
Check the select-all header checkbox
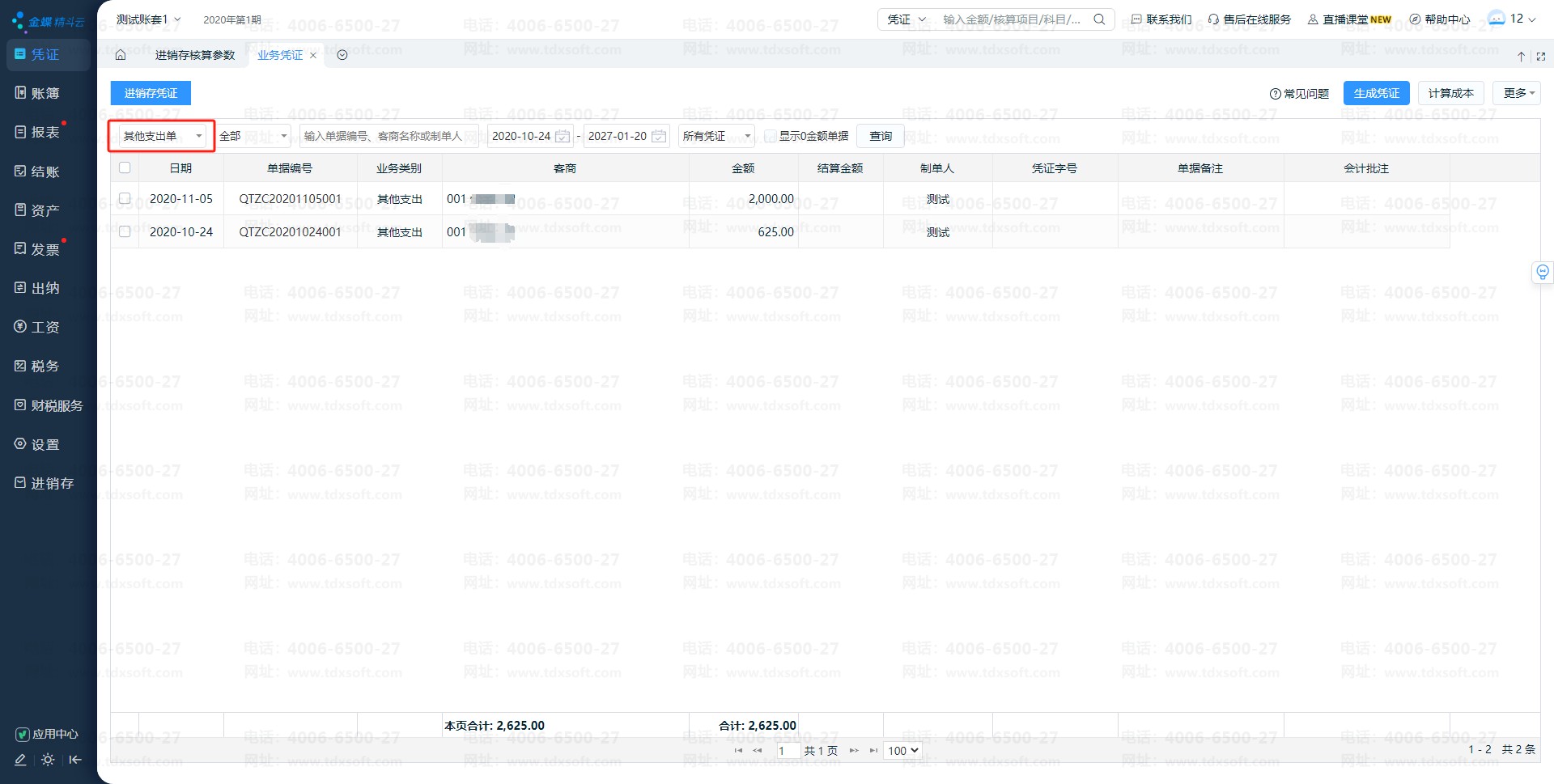coord(125,167)
